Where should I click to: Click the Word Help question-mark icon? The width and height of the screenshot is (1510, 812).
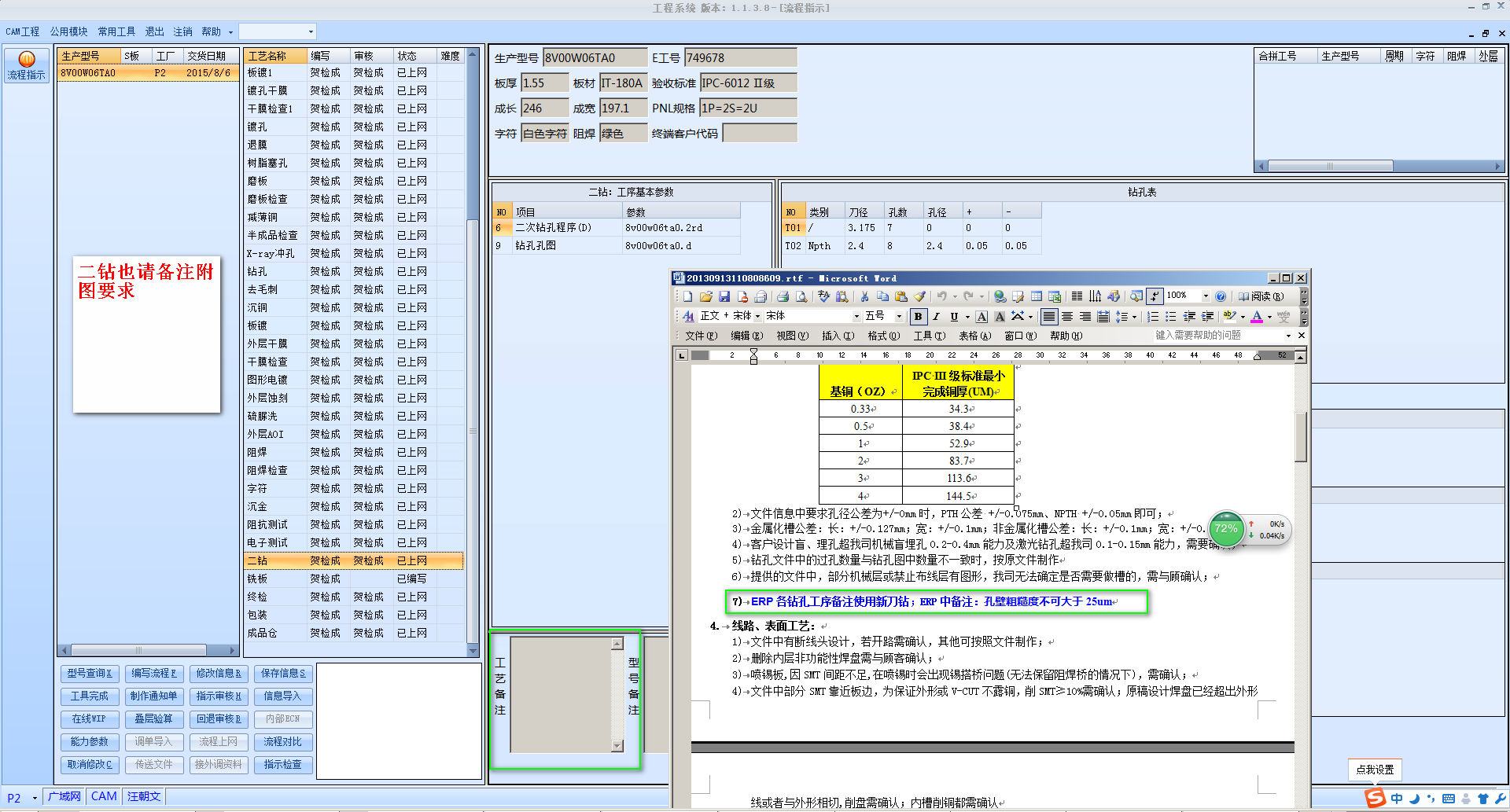pyautogui.click(x=1220, y=296)
